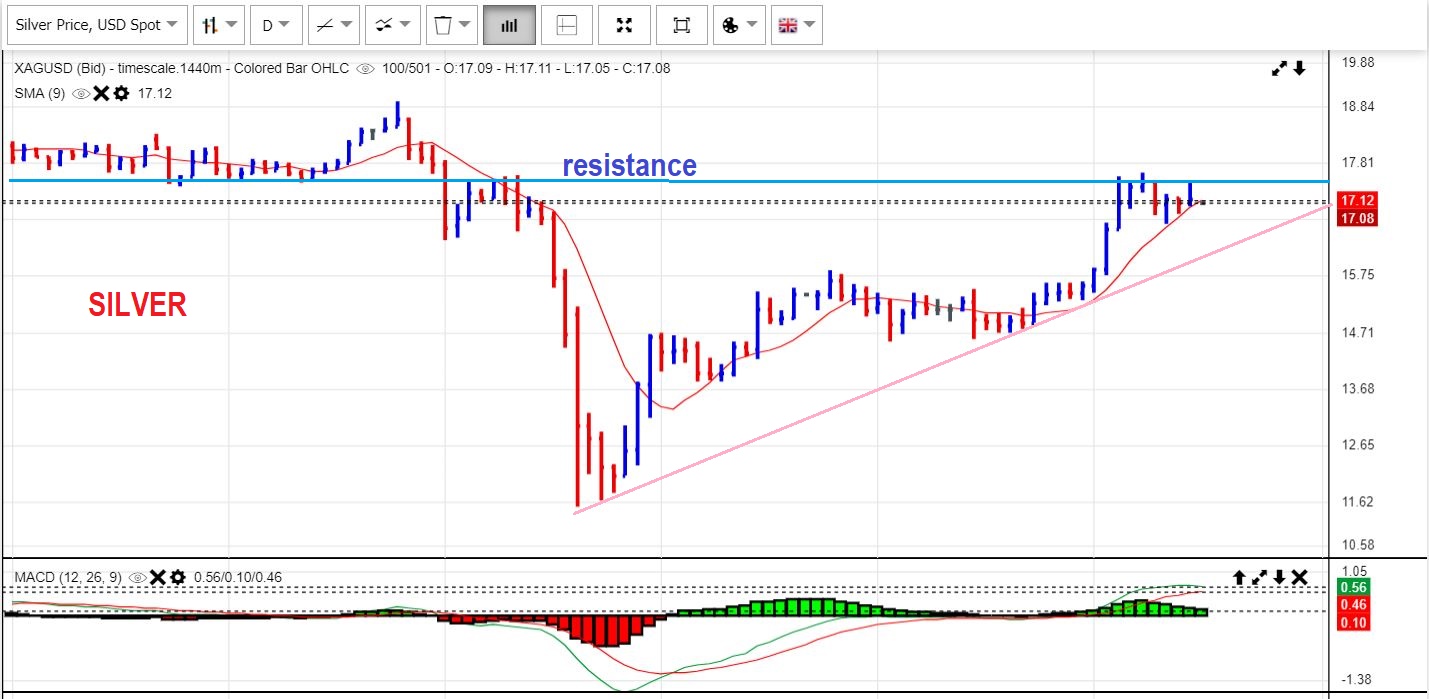Click the fit-to-screen arrows icon
1429x699 pixels.
(x=624, y=25)
